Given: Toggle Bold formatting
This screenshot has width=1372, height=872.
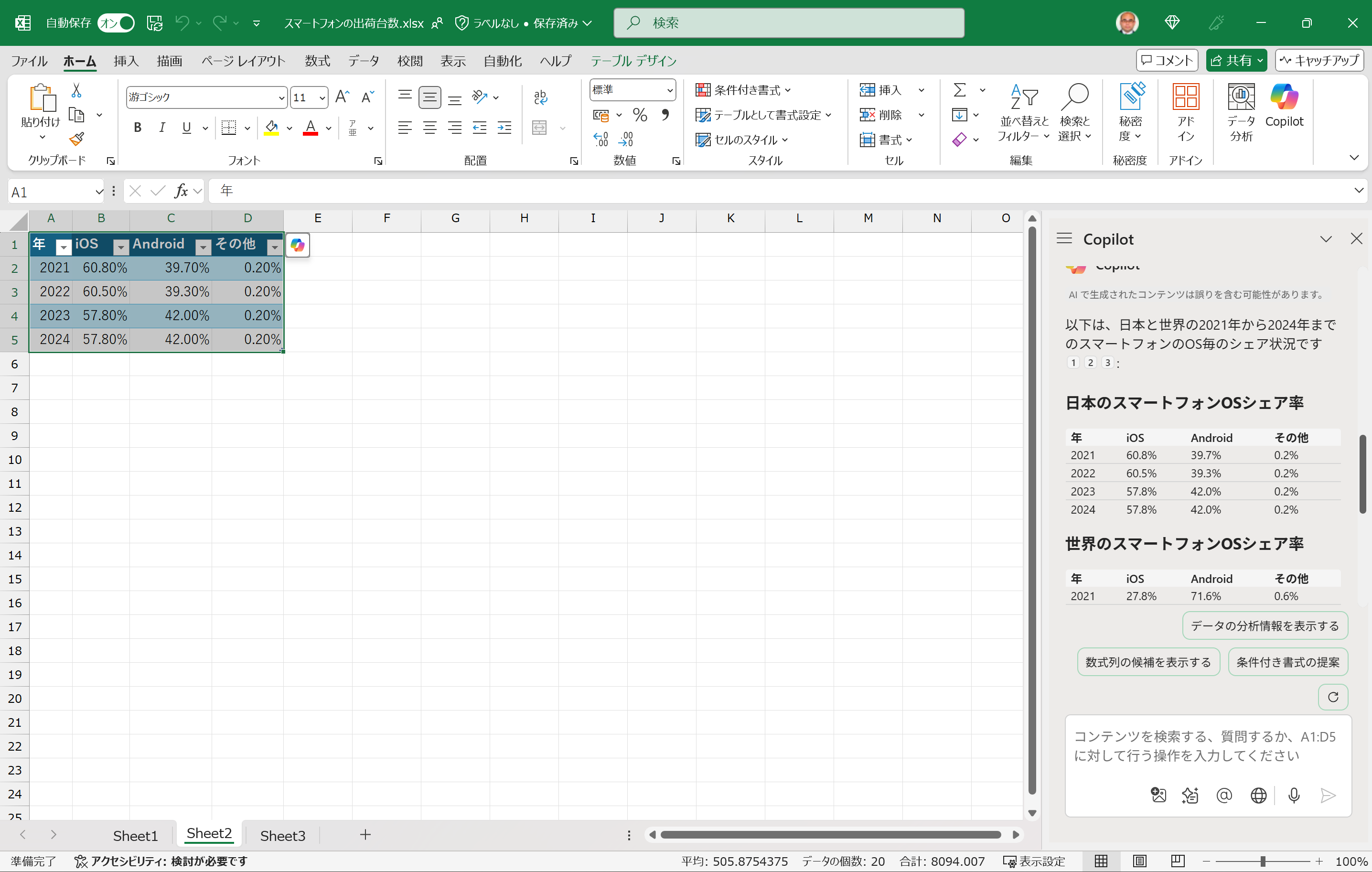Looking at the screenshot, I should (137, 128).
